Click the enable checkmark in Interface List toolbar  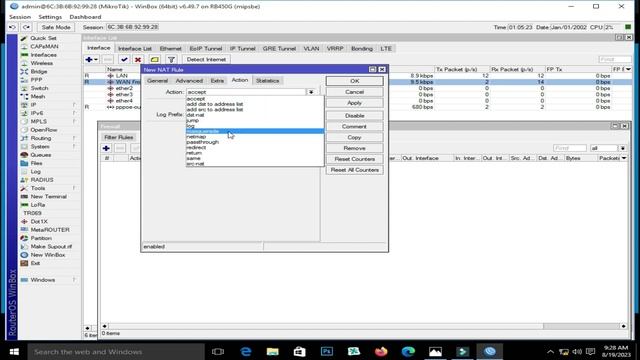tap(124, 60)
